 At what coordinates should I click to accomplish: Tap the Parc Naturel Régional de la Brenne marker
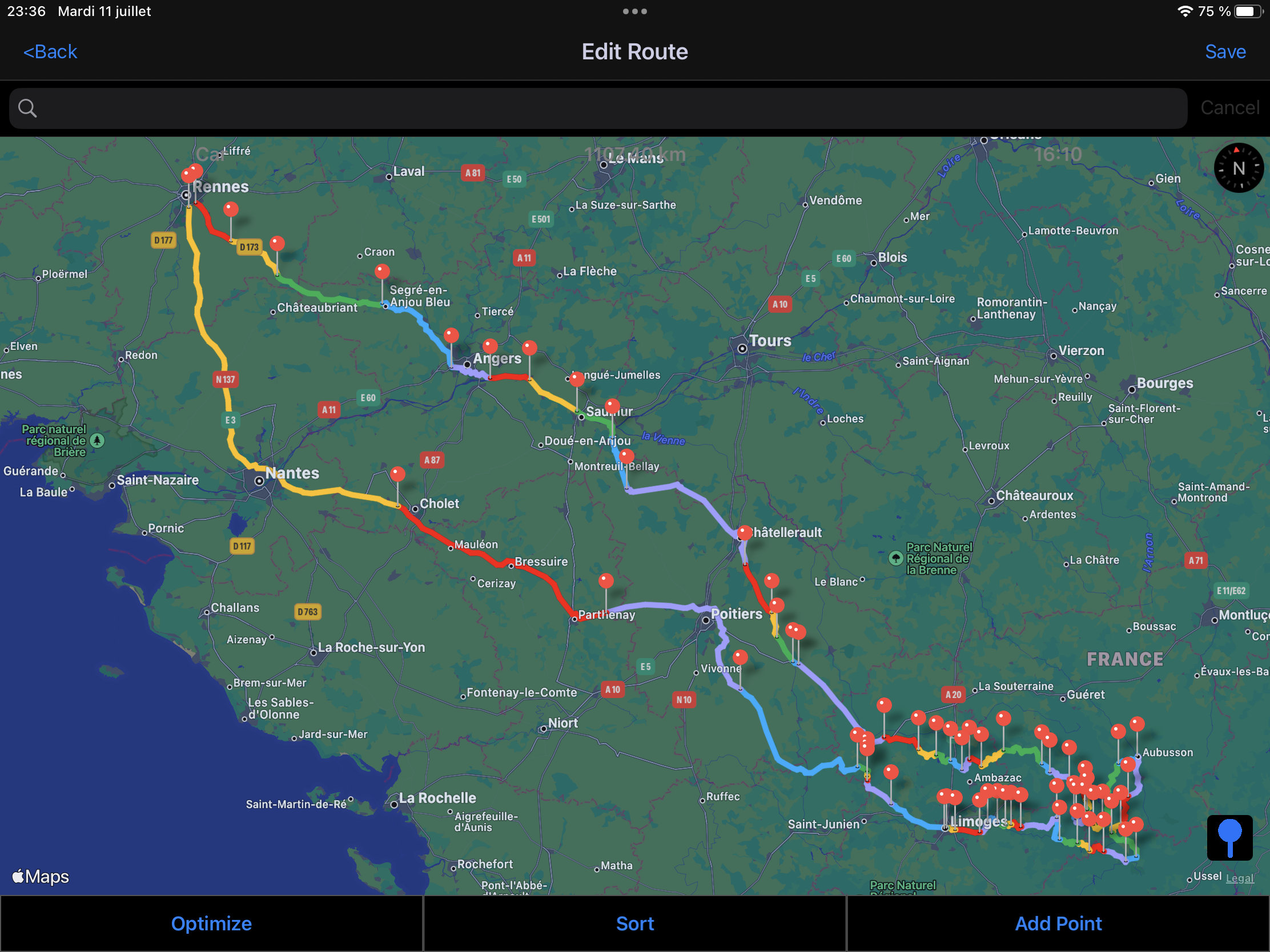895,558
